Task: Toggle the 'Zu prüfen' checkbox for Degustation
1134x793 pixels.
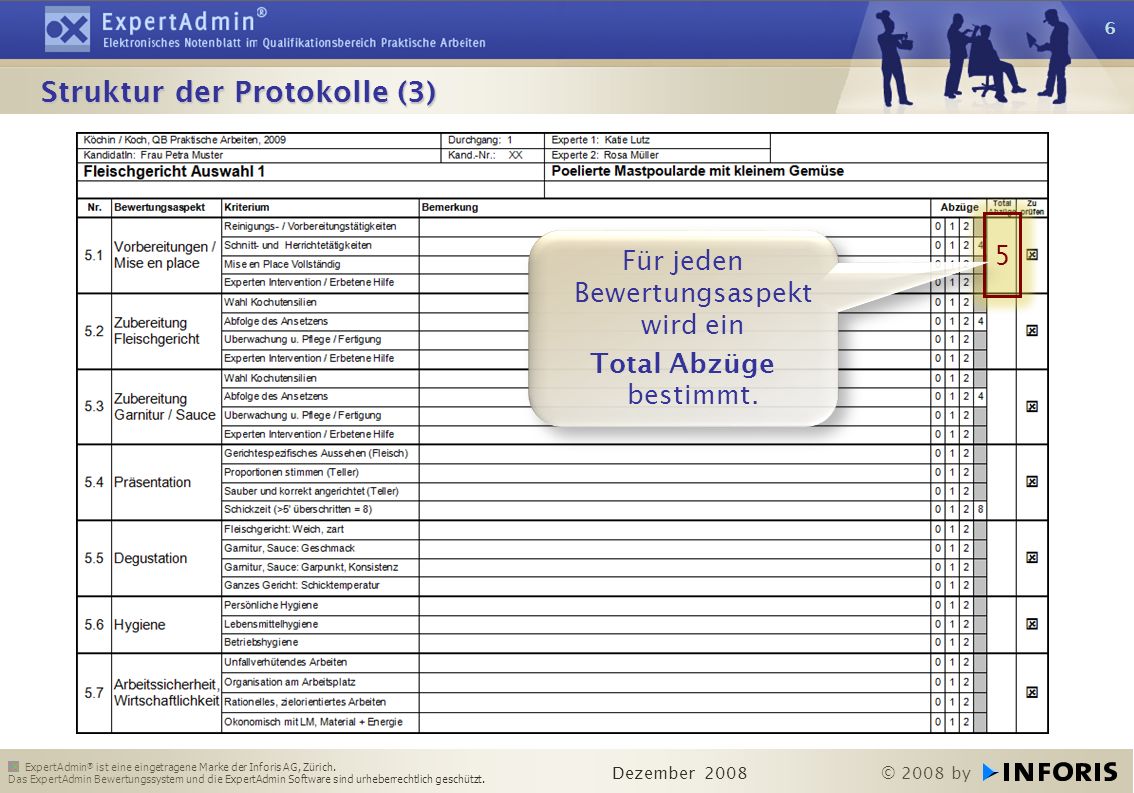Action: pyautogui.click(x=1032, y=558)
